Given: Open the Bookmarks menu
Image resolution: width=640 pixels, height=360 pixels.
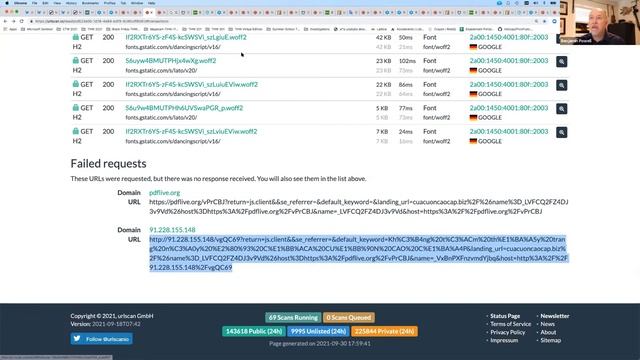Looking at the screenshot, I should tap(90, 3).
